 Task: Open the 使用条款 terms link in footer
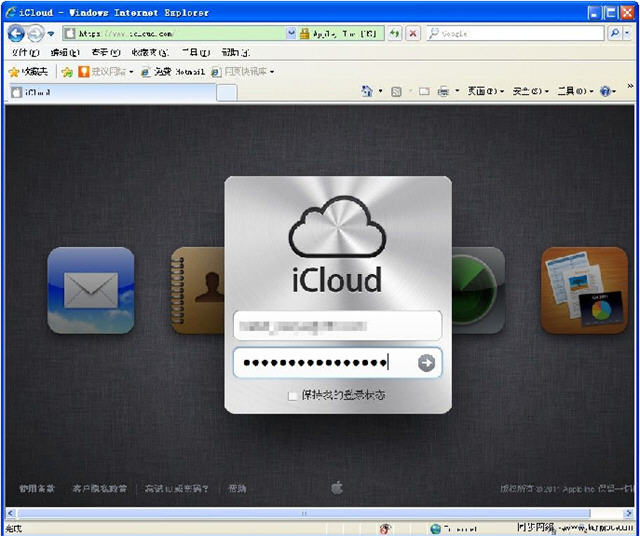(37, 488)
